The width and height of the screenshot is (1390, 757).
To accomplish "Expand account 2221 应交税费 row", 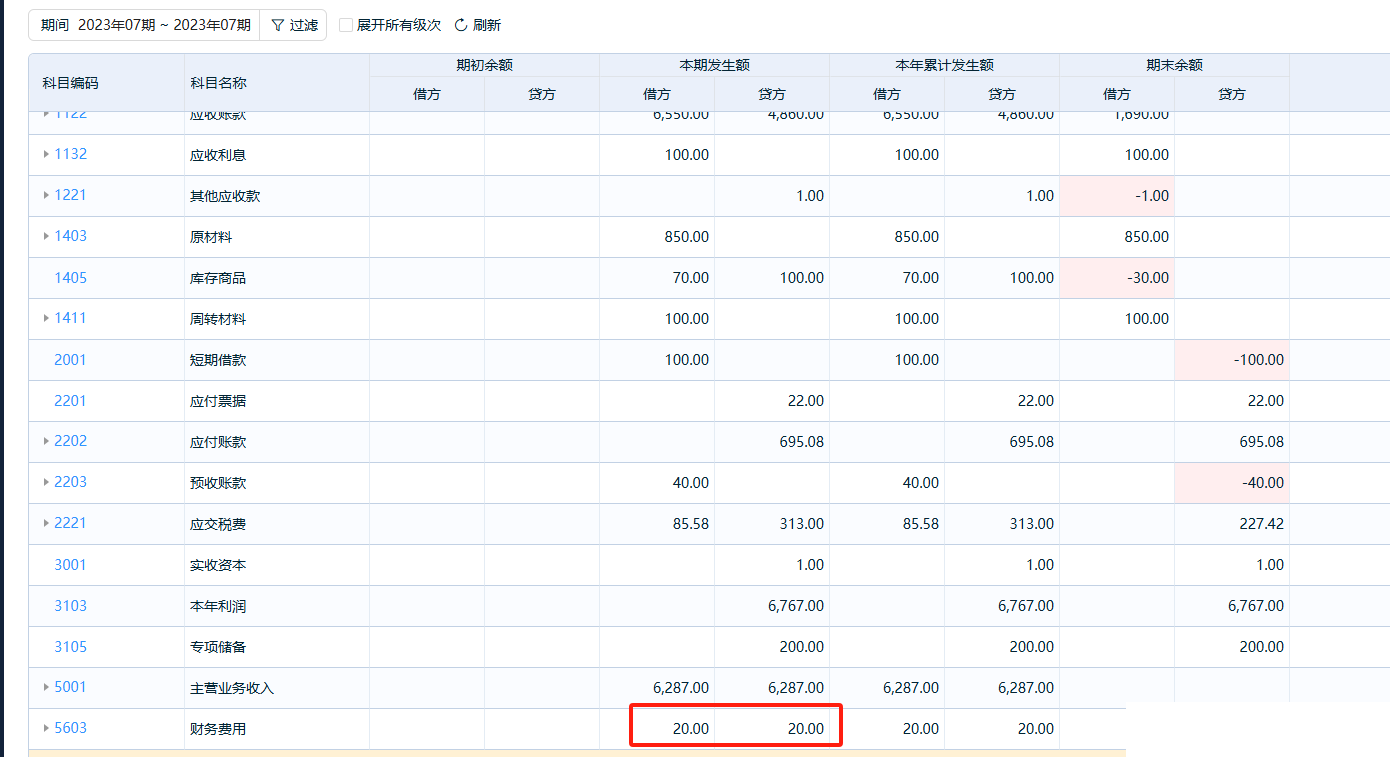I will pyautogui.click(x=46, y=523).
